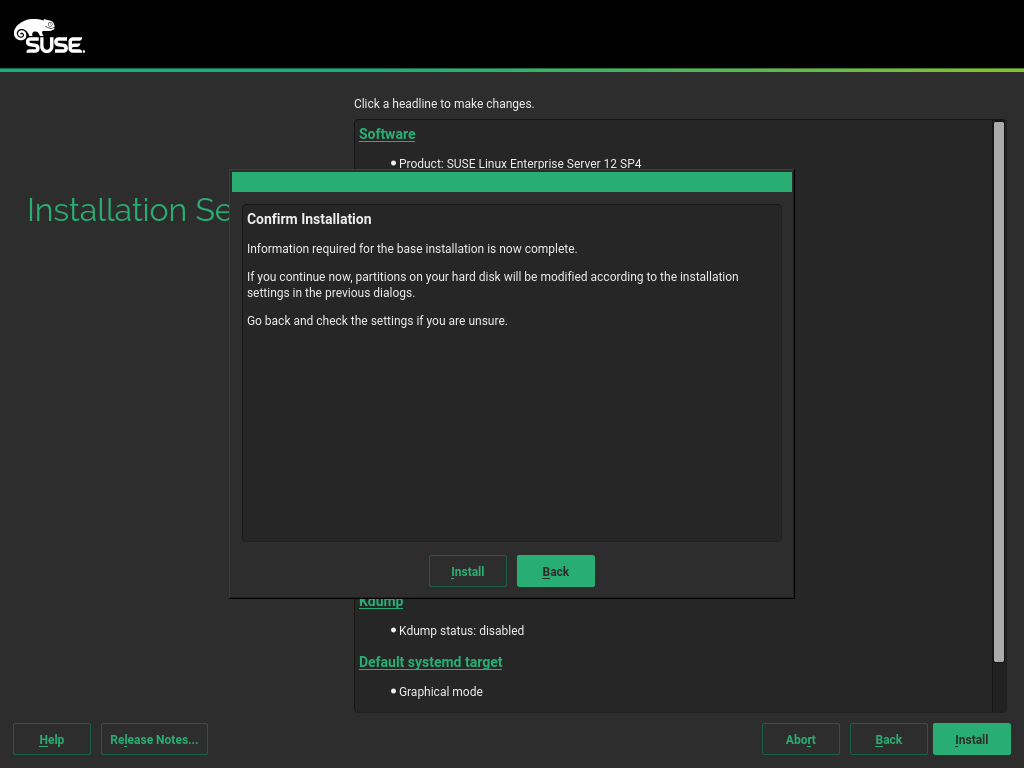Click the 'Click a headline to make changes' text
This screenshot has height=768, width=1024.
pyautogui.click(x=444, y=104)
